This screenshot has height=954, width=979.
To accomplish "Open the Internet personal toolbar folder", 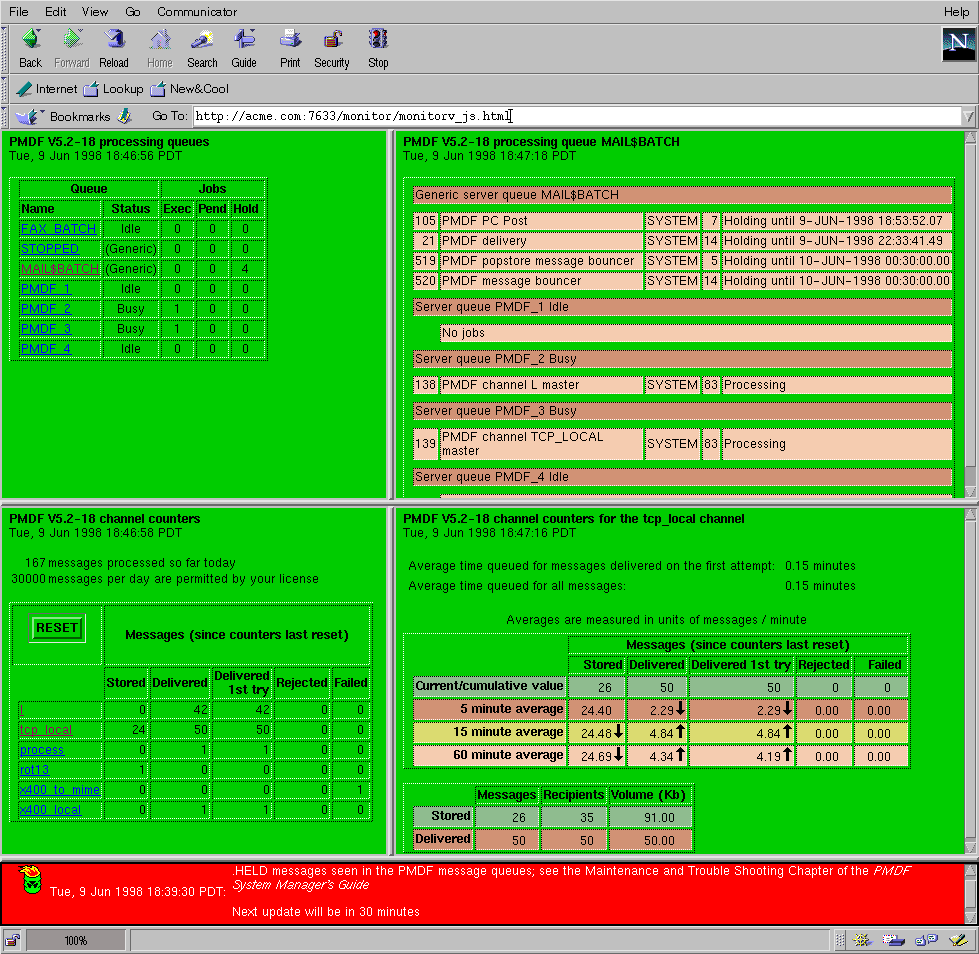I will (47, 89).
